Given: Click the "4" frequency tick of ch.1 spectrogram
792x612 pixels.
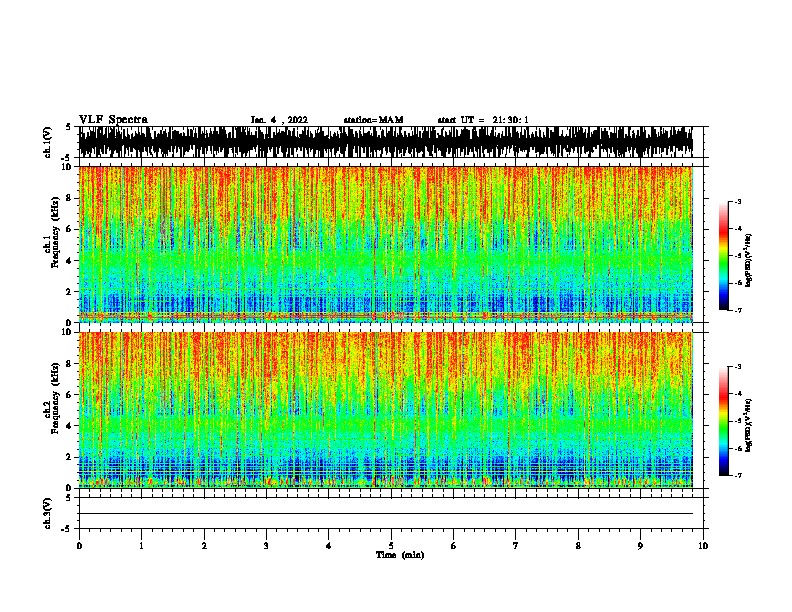Looking at the screenshot, I should 70,261.
